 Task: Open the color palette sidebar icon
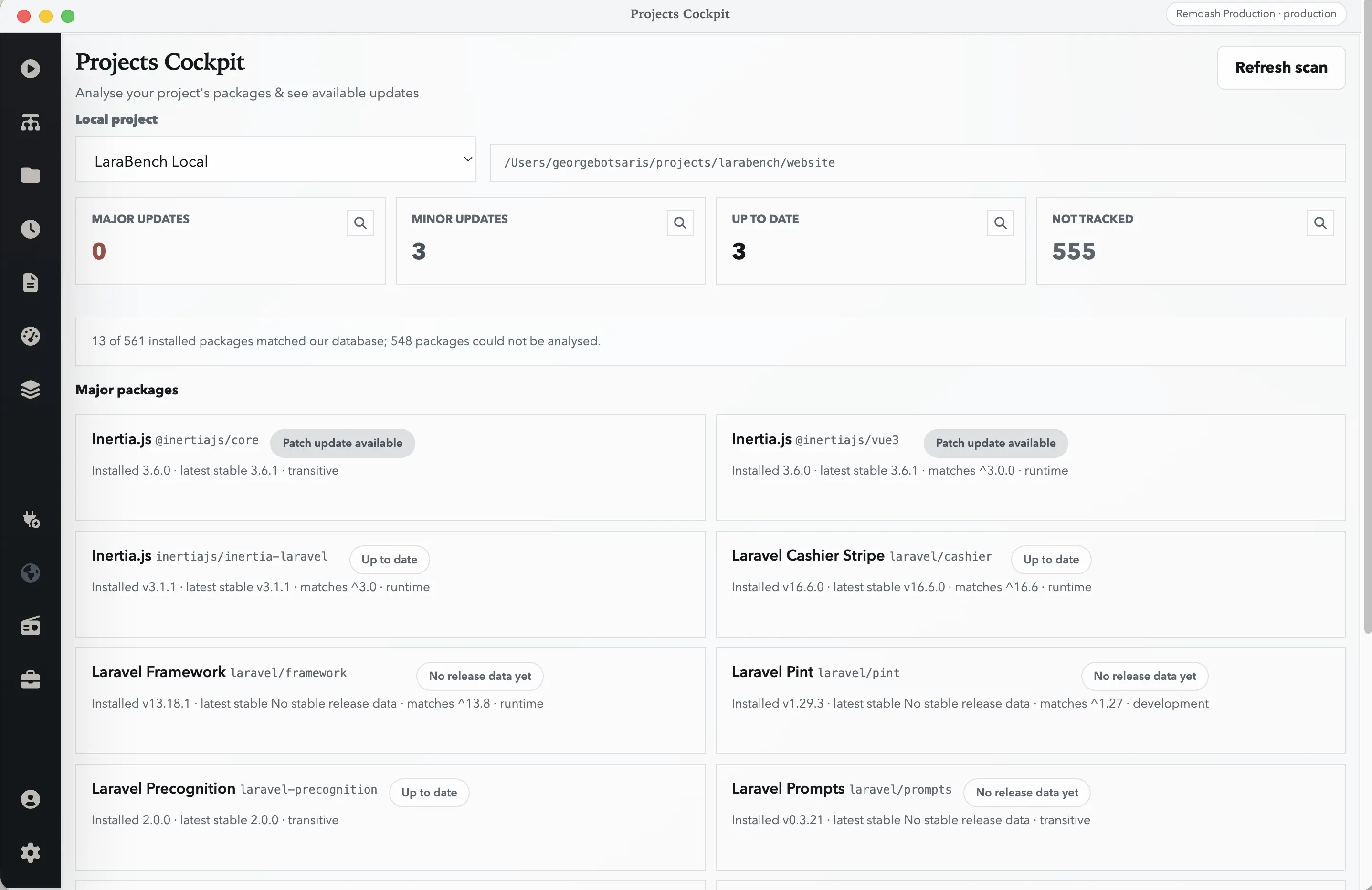point(30,336)
